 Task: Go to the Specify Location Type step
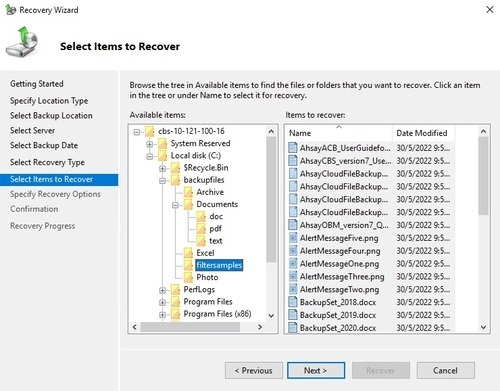(x=49, y=101)
